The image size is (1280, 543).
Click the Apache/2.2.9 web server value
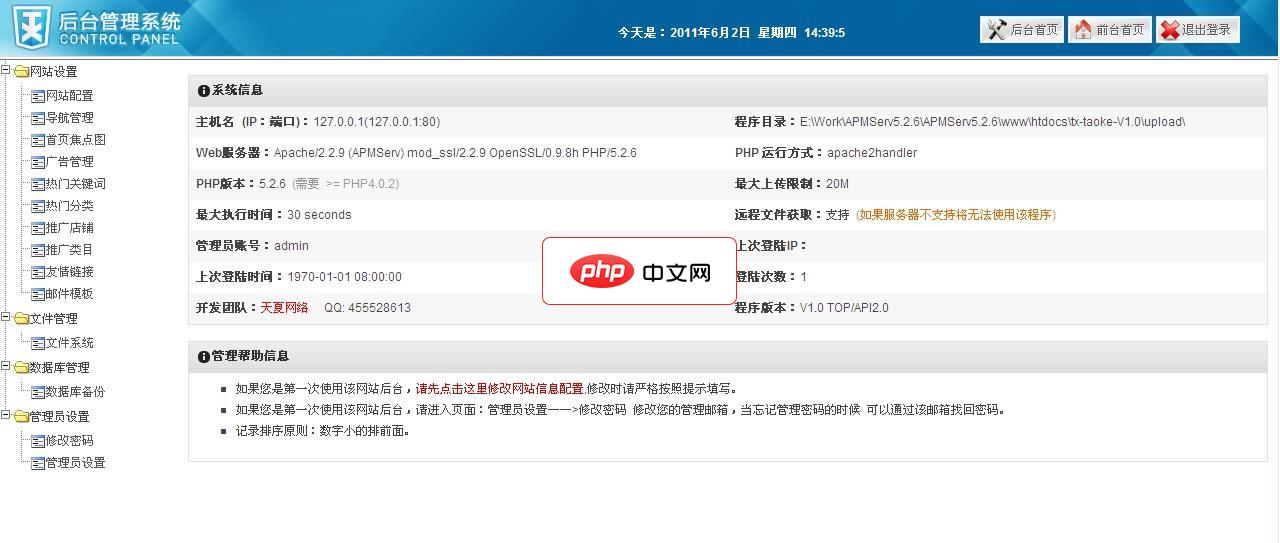click(455, 153)
